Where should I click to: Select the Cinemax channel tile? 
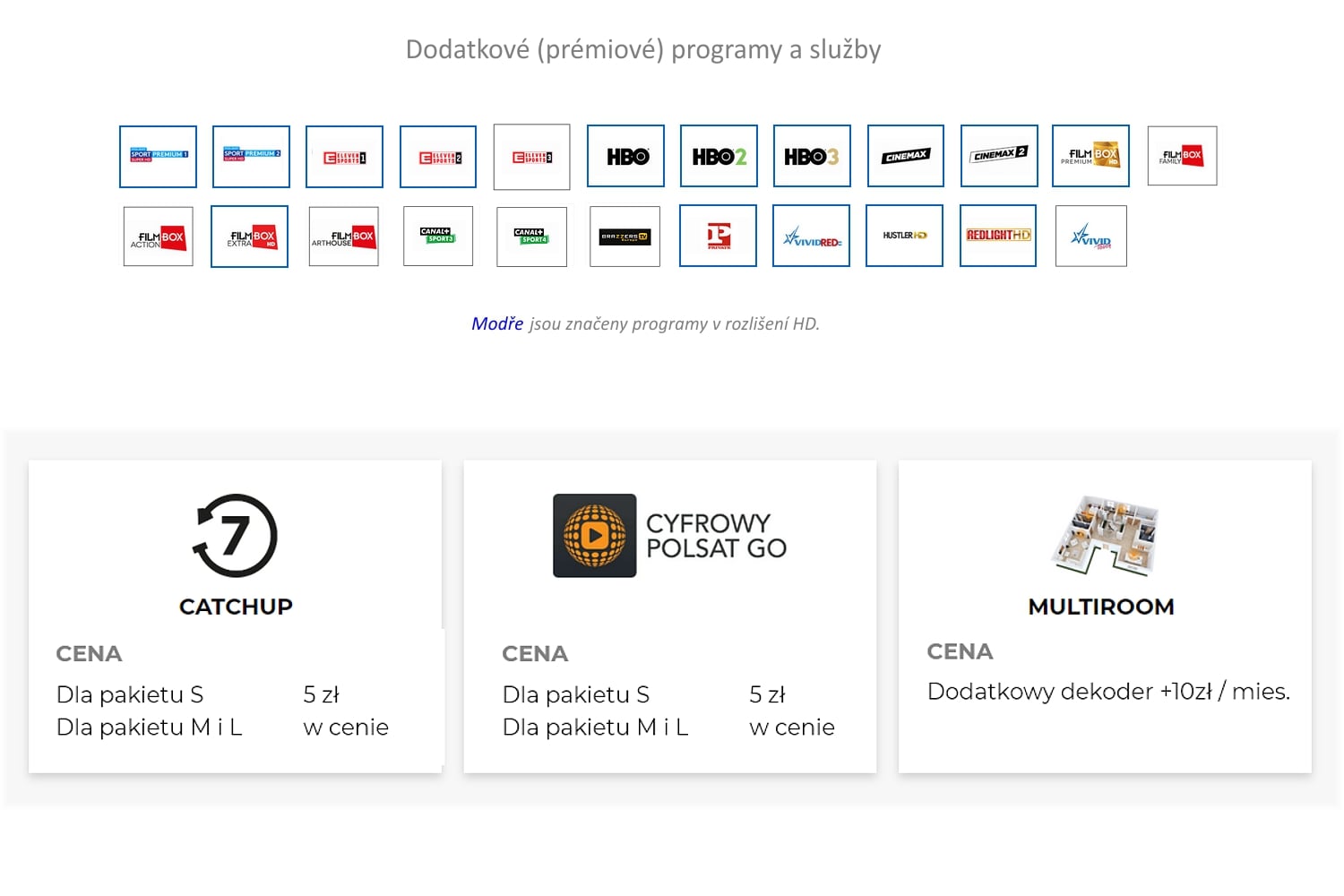(906, 156)
